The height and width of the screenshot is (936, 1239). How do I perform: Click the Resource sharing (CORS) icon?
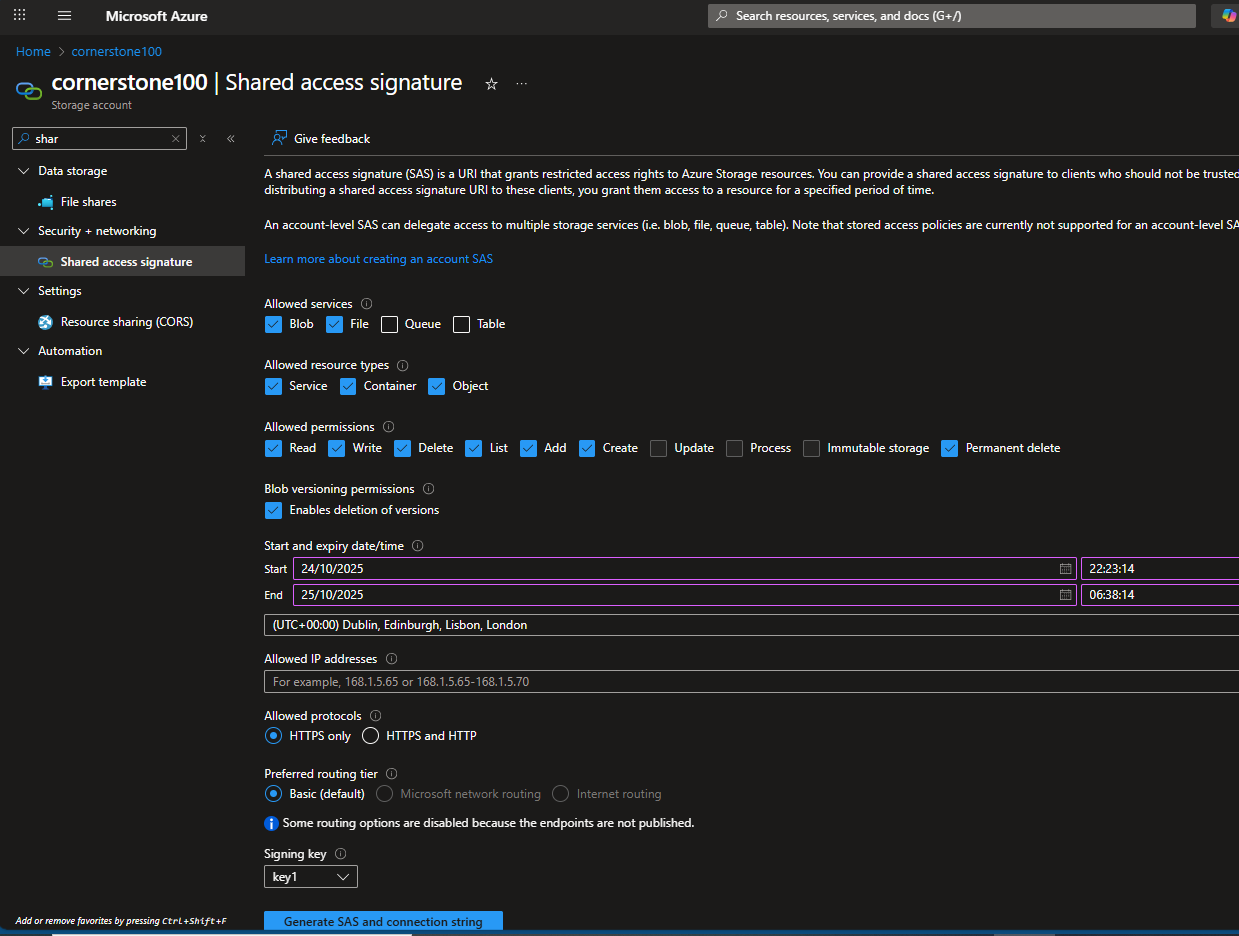(x=45, y=322)
